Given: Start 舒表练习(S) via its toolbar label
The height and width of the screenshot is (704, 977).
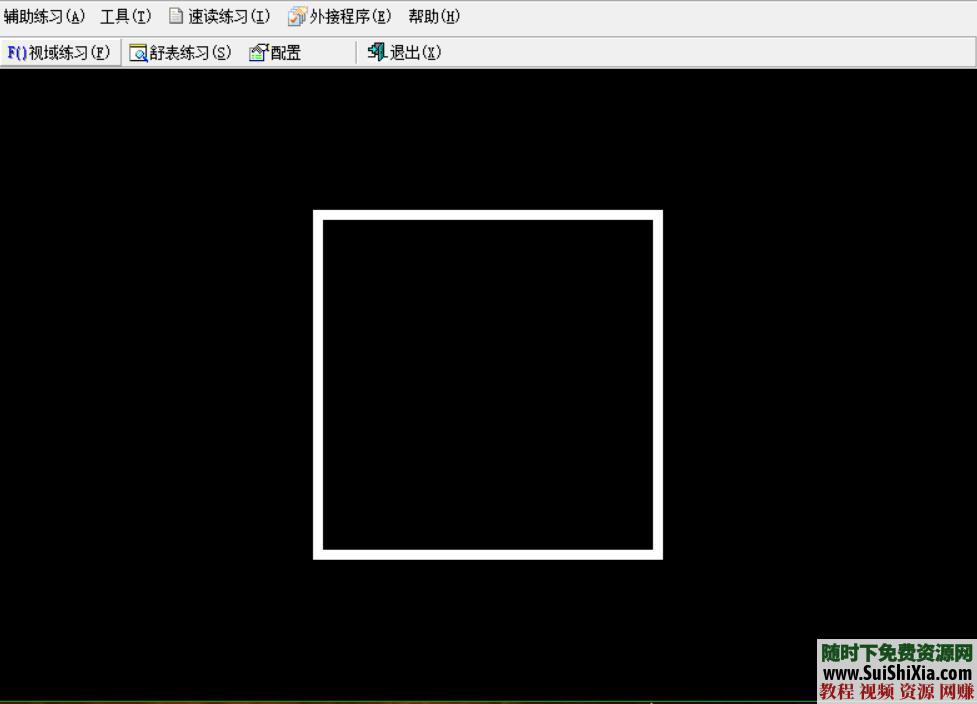Looking at the screenshot, I should pos(190,53).
